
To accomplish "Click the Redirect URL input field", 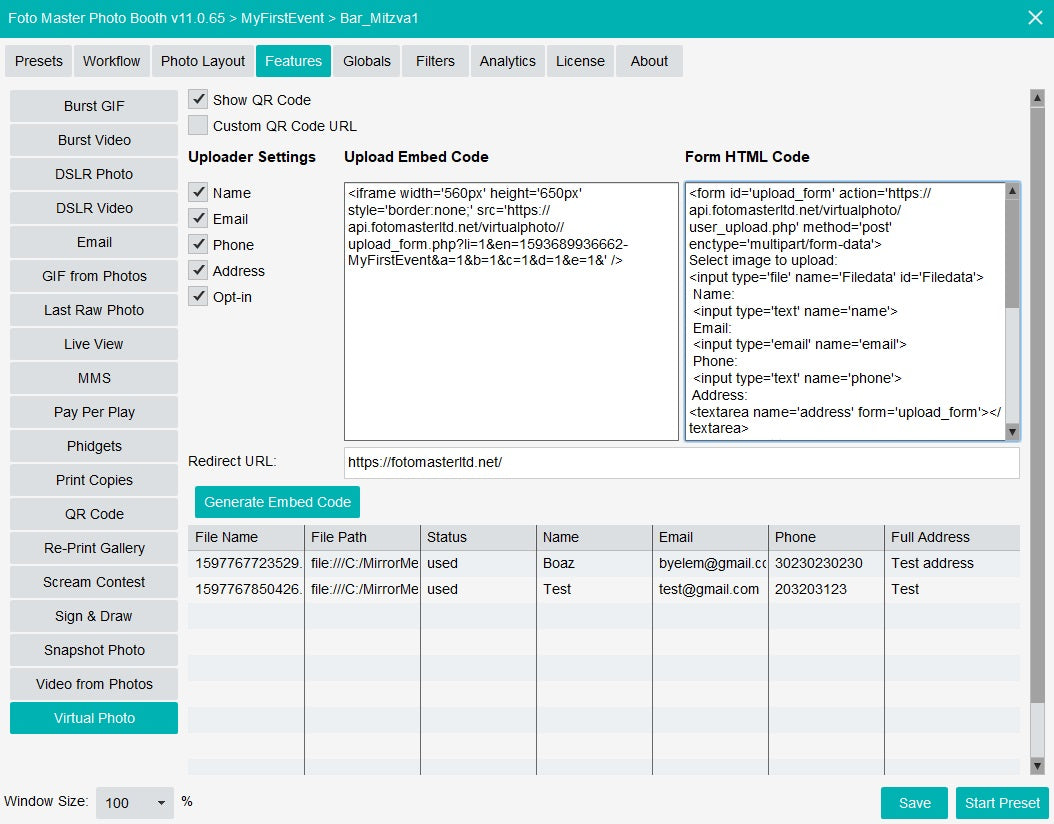I will 682,462.
